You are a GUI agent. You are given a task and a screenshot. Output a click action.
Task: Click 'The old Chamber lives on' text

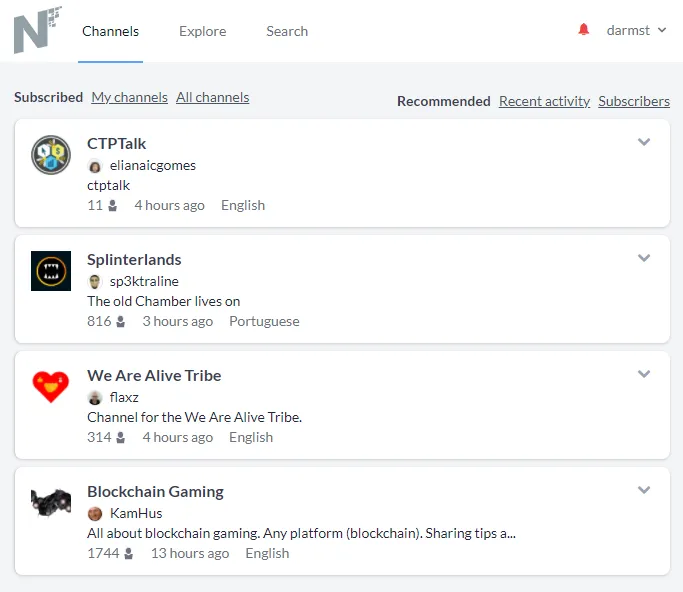(163, 301)
